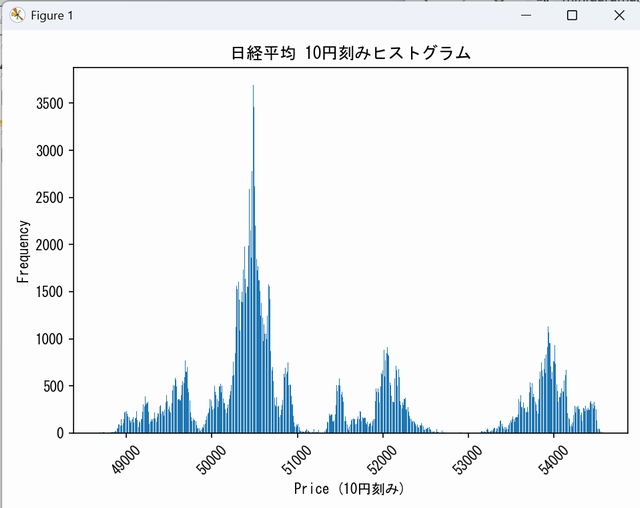Click the Frequency y-axis label
The image size is (640, 508).
click(x=22, y=250)
